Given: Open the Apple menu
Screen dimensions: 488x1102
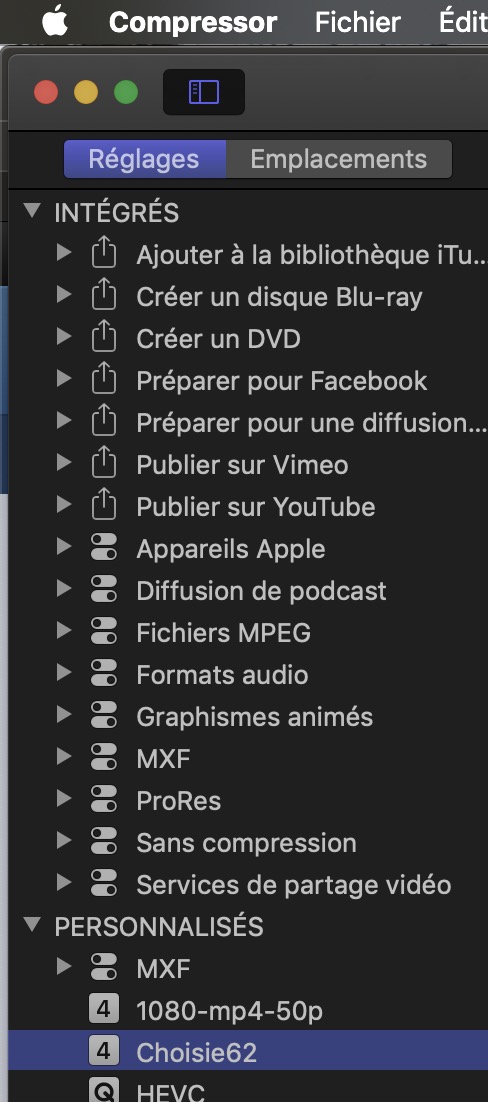Looking at the screenshot, I should pos(55,22).
